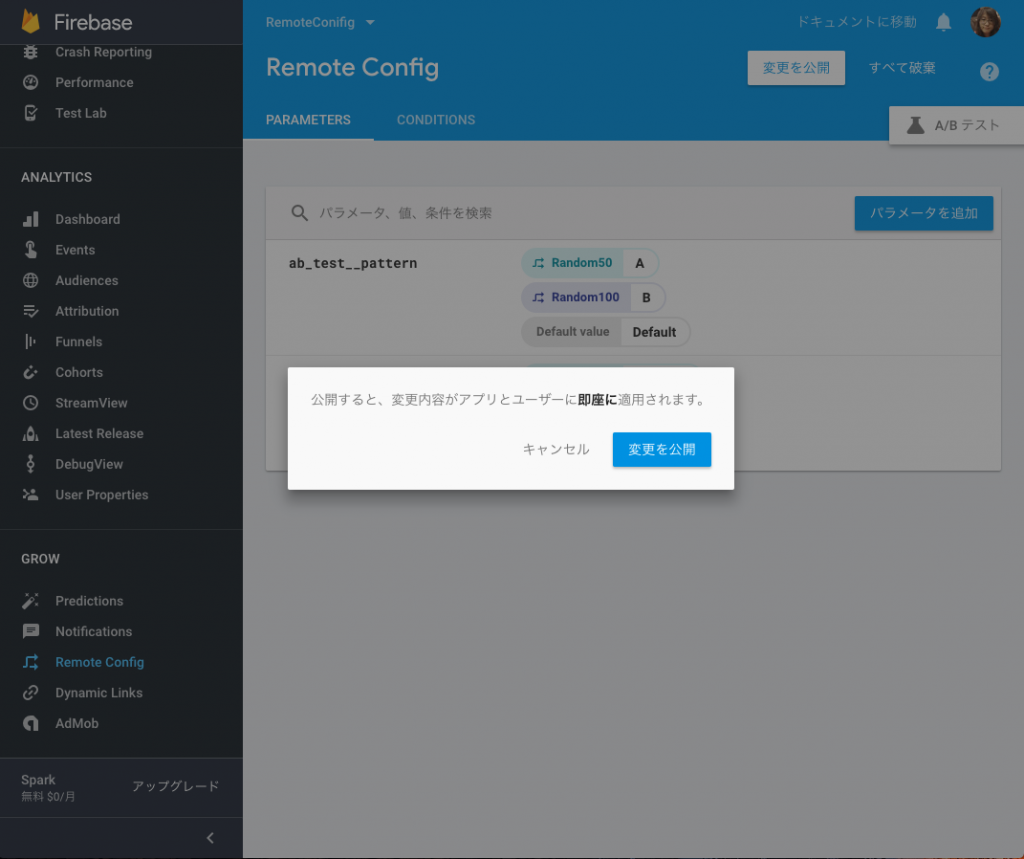This screenshot has width=1024, height=859.
Task: Collapse the sidebar with the chevron
Action: click(x=210, y=837)
